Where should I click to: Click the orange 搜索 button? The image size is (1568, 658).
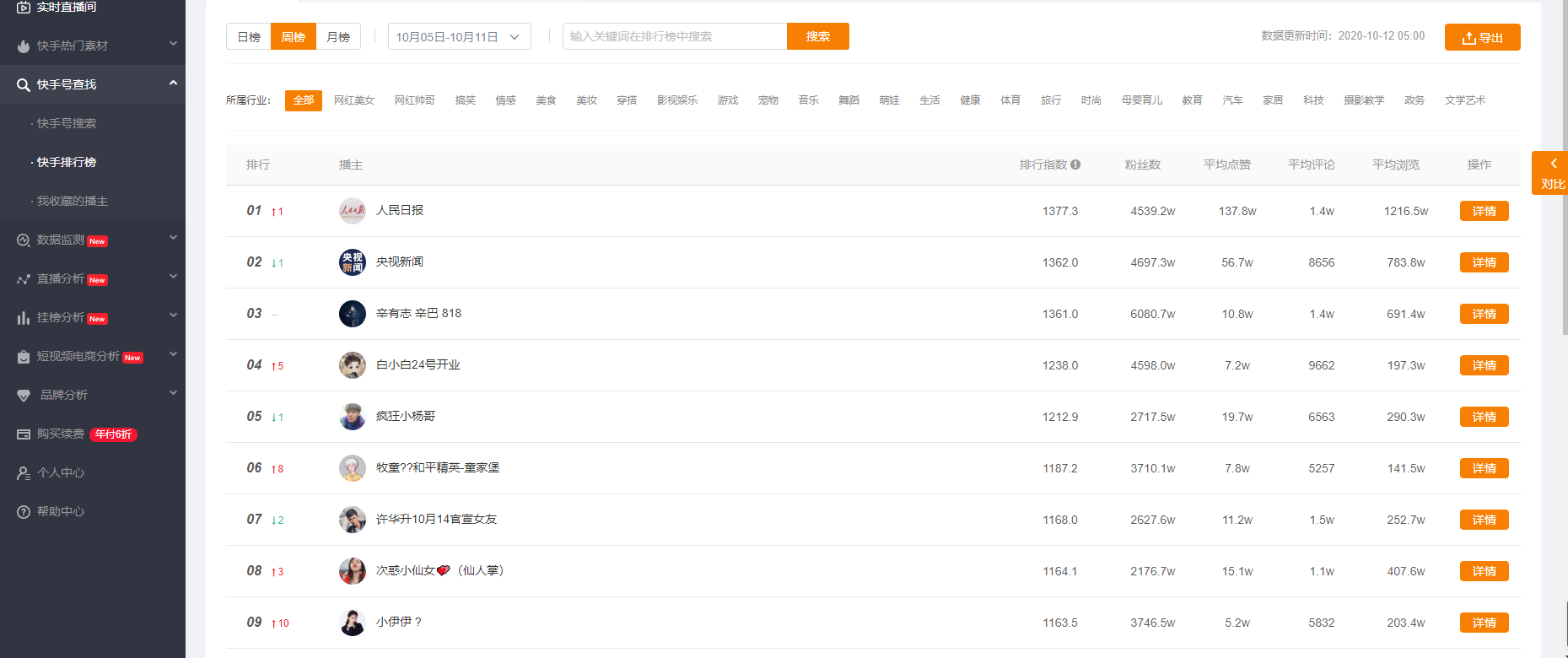(818, 36)
